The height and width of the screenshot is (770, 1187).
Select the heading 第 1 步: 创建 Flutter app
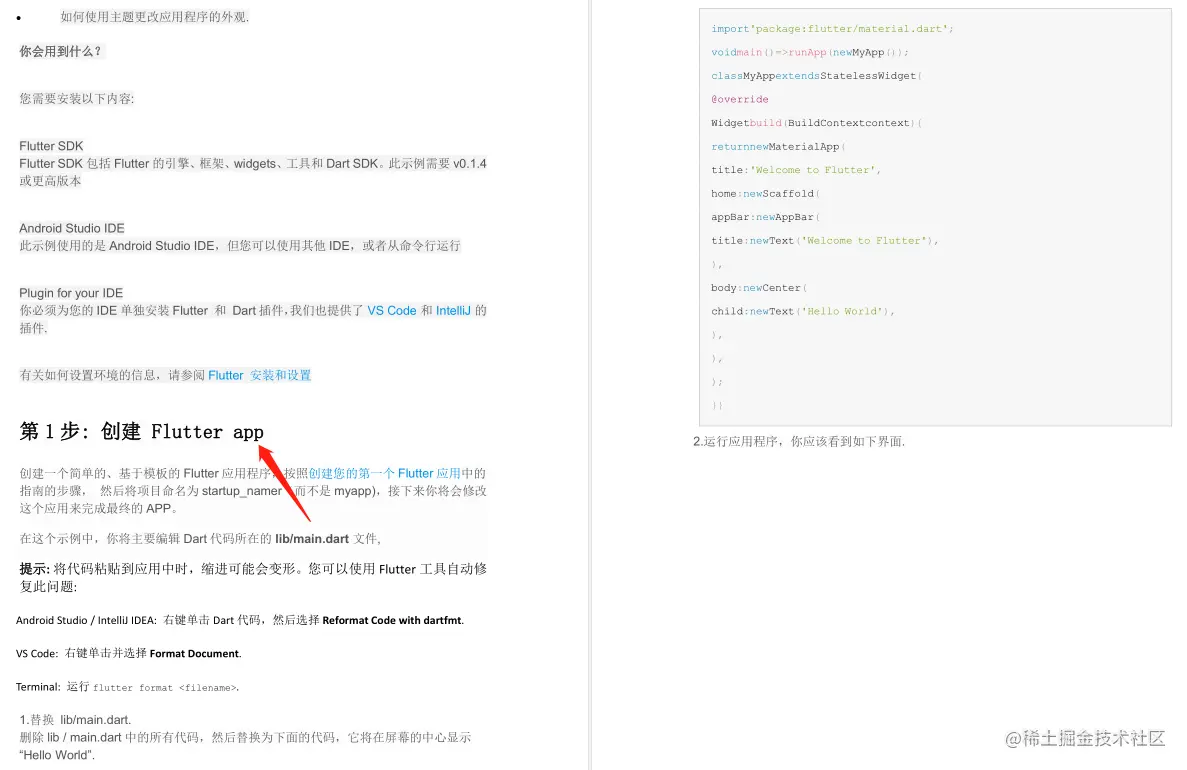(142, 432)
